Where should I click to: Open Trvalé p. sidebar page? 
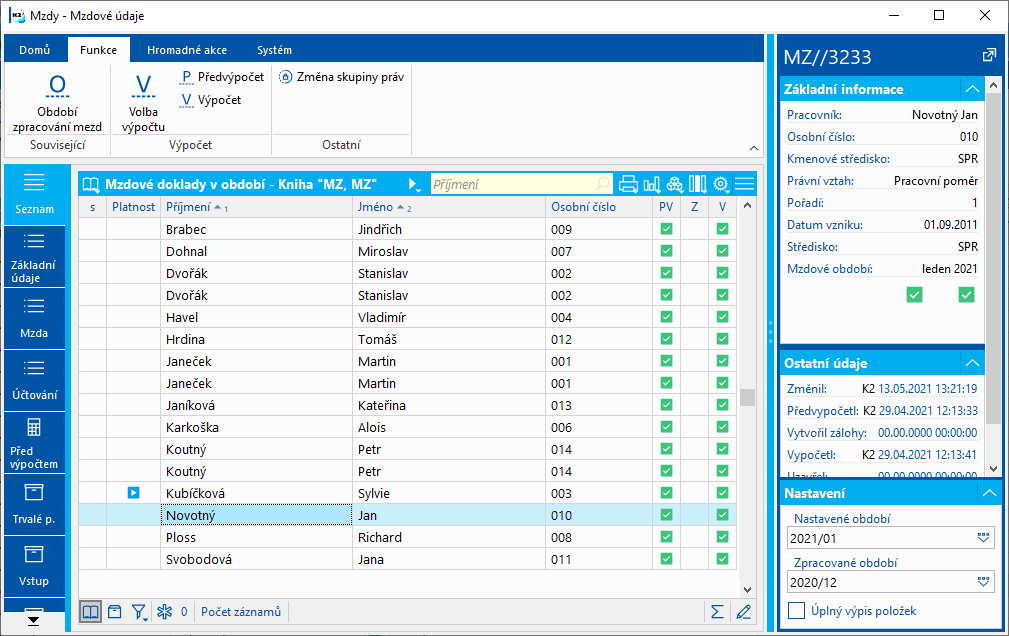click(34, 505)
